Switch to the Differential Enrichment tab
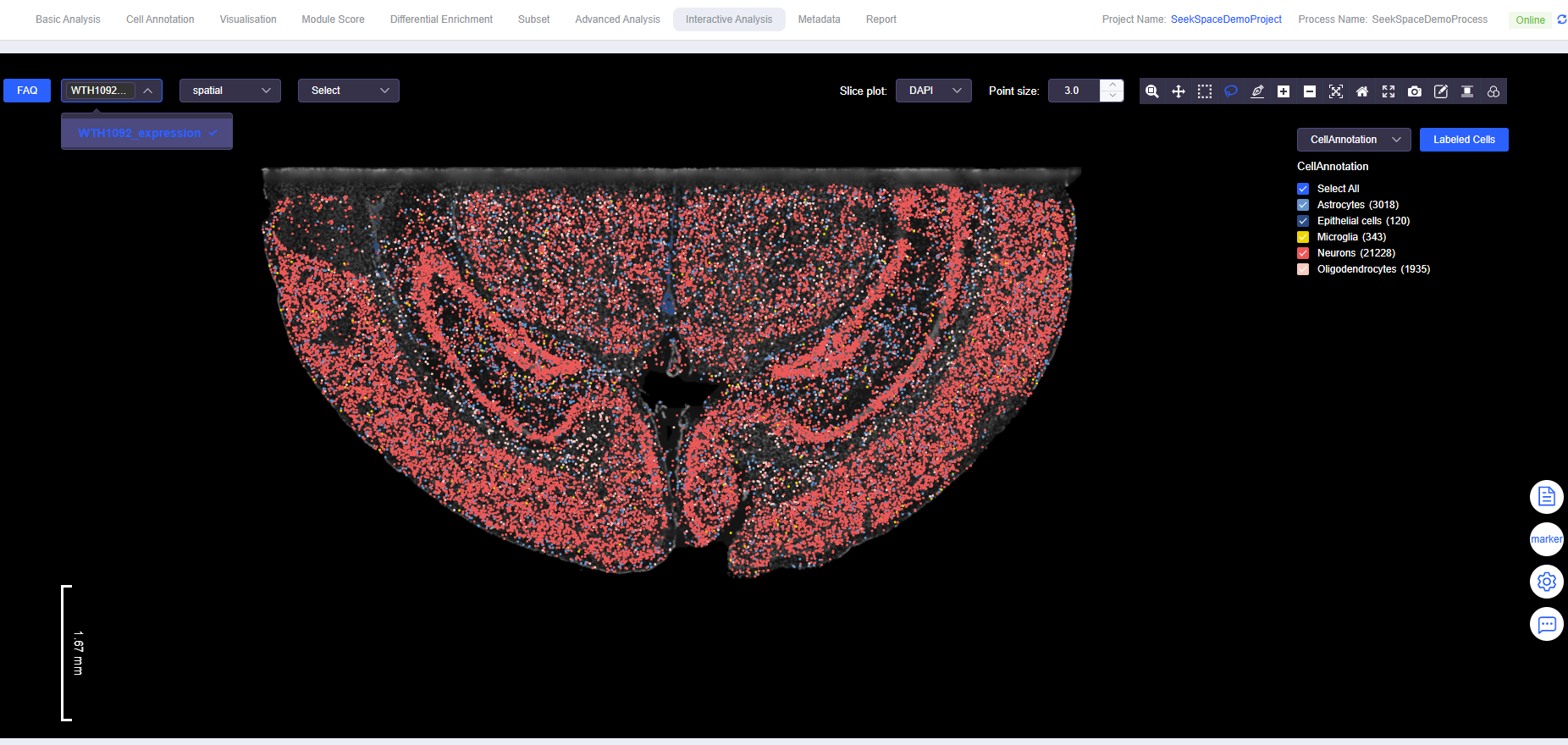The height and width of the screenshot is (745, 1568). tap(441, 19)
